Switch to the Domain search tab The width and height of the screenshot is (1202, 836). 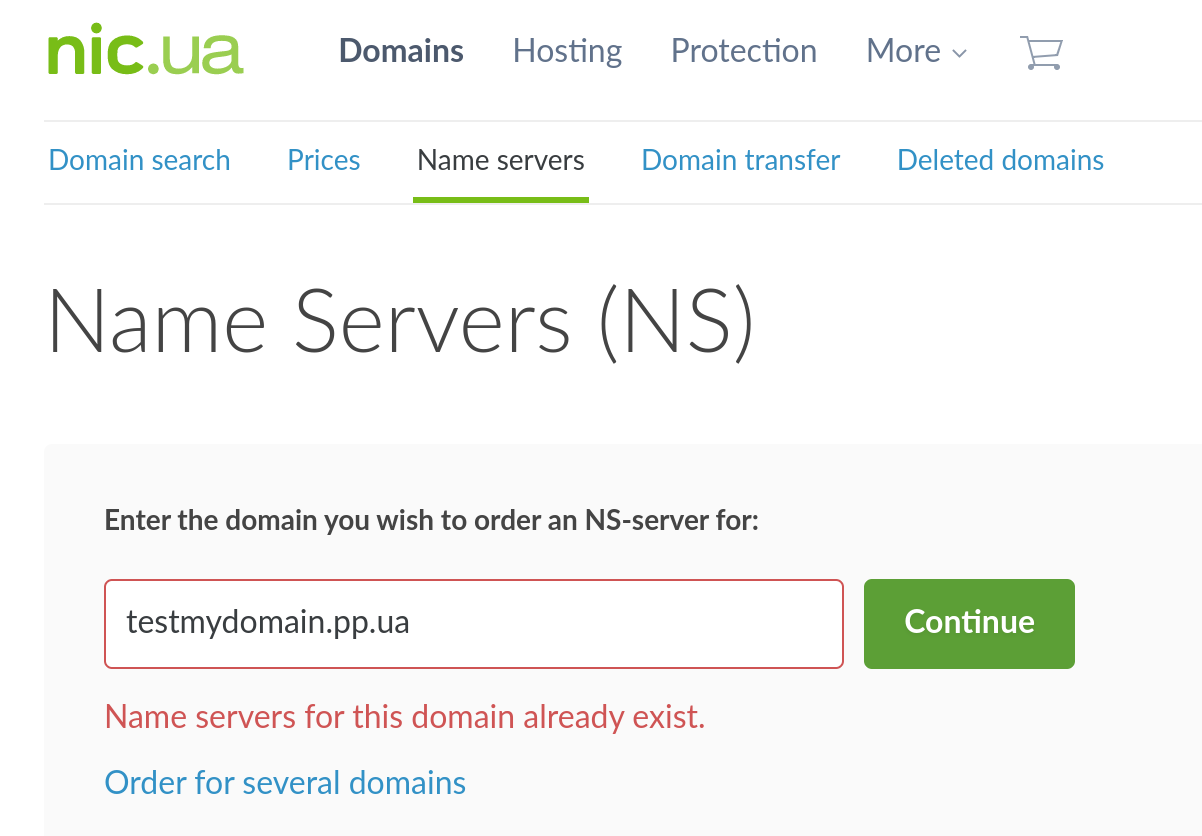[139, 160]
